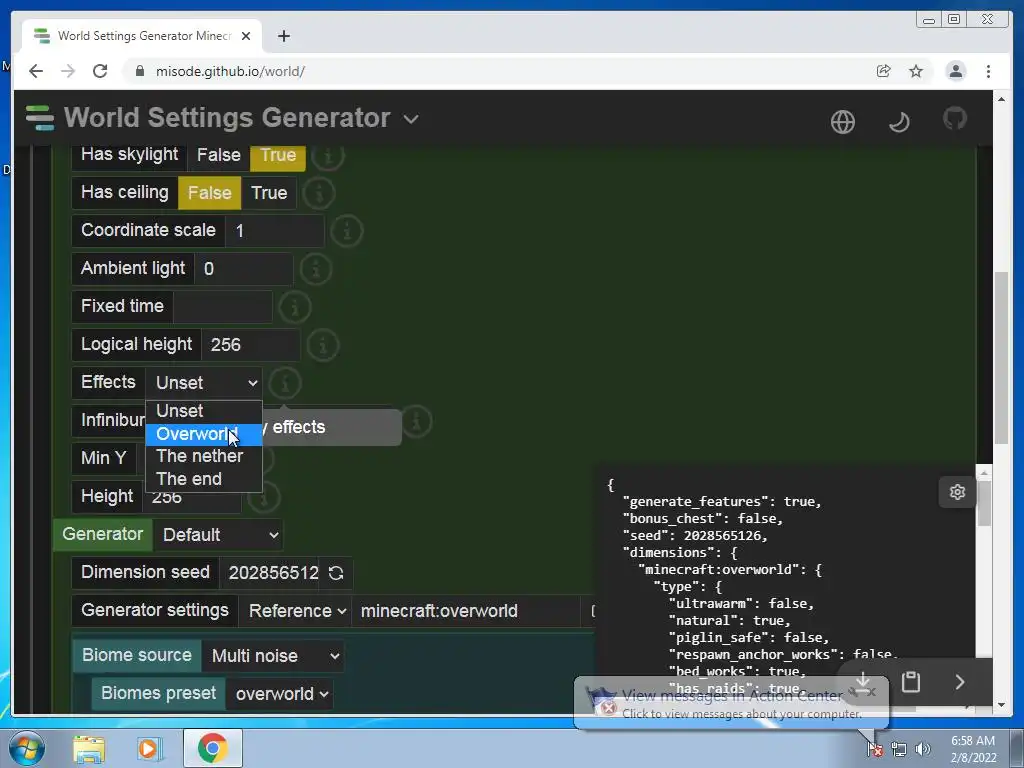Click the Generator label button
Viewport: 1024px width, 768px height.
tap(103, 534)
